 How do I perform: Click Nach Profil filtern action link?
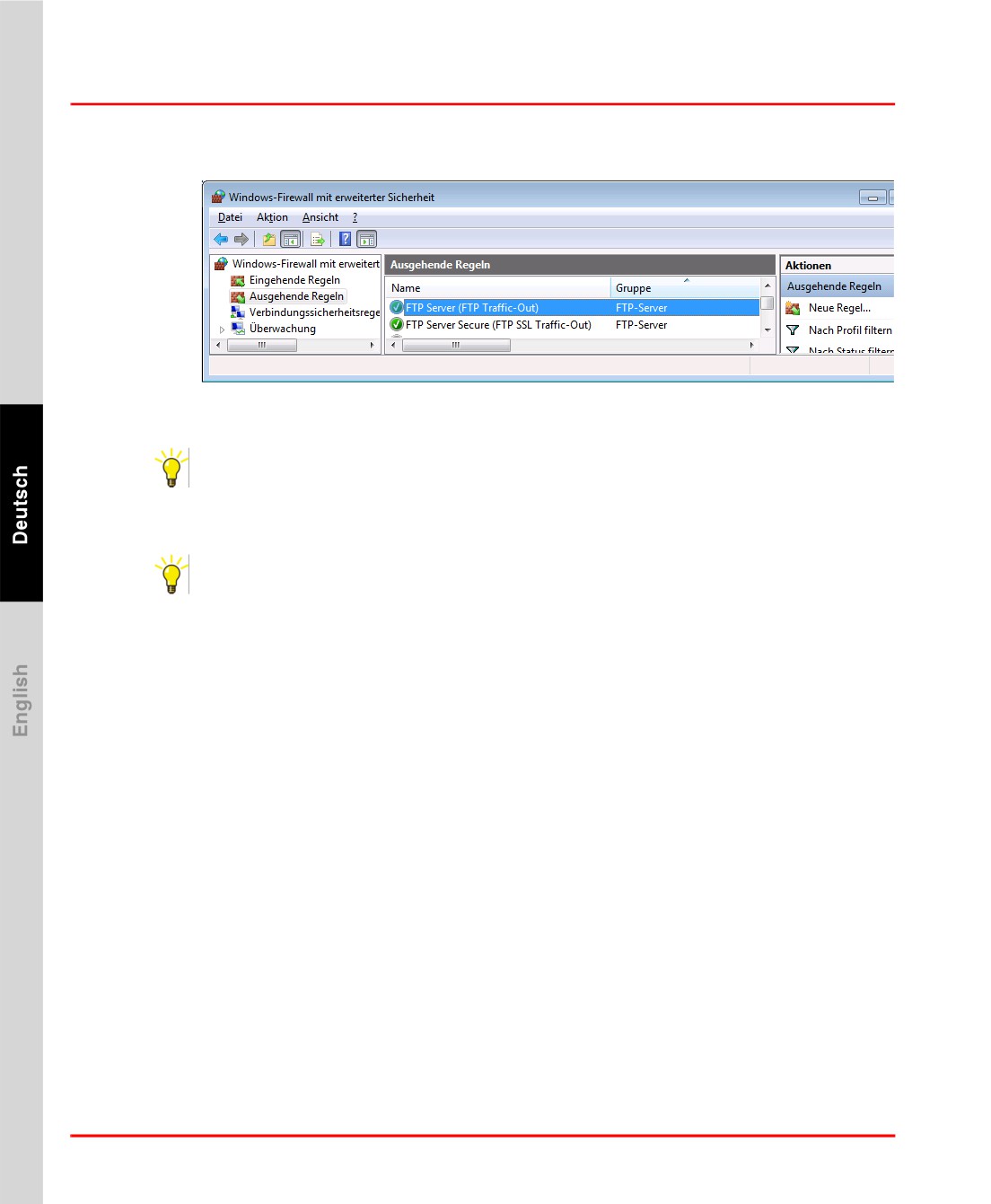(850, 330)
